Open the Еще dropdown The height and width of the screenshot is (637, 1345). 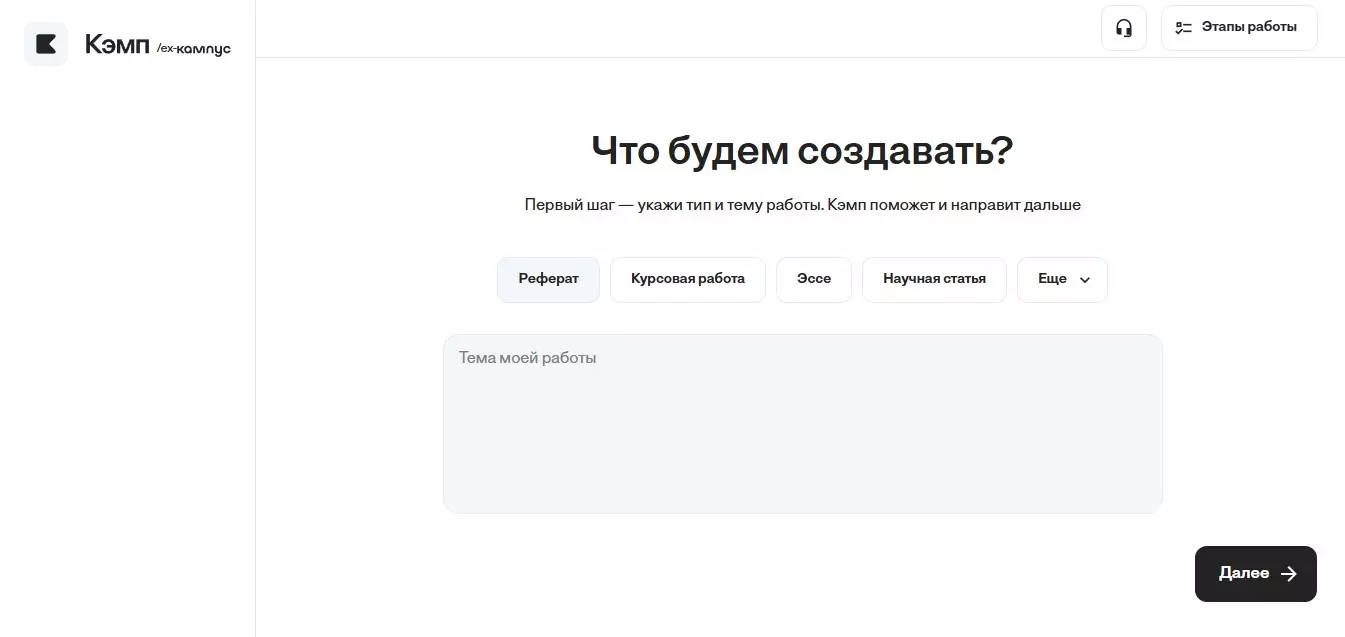[1052, 279]
